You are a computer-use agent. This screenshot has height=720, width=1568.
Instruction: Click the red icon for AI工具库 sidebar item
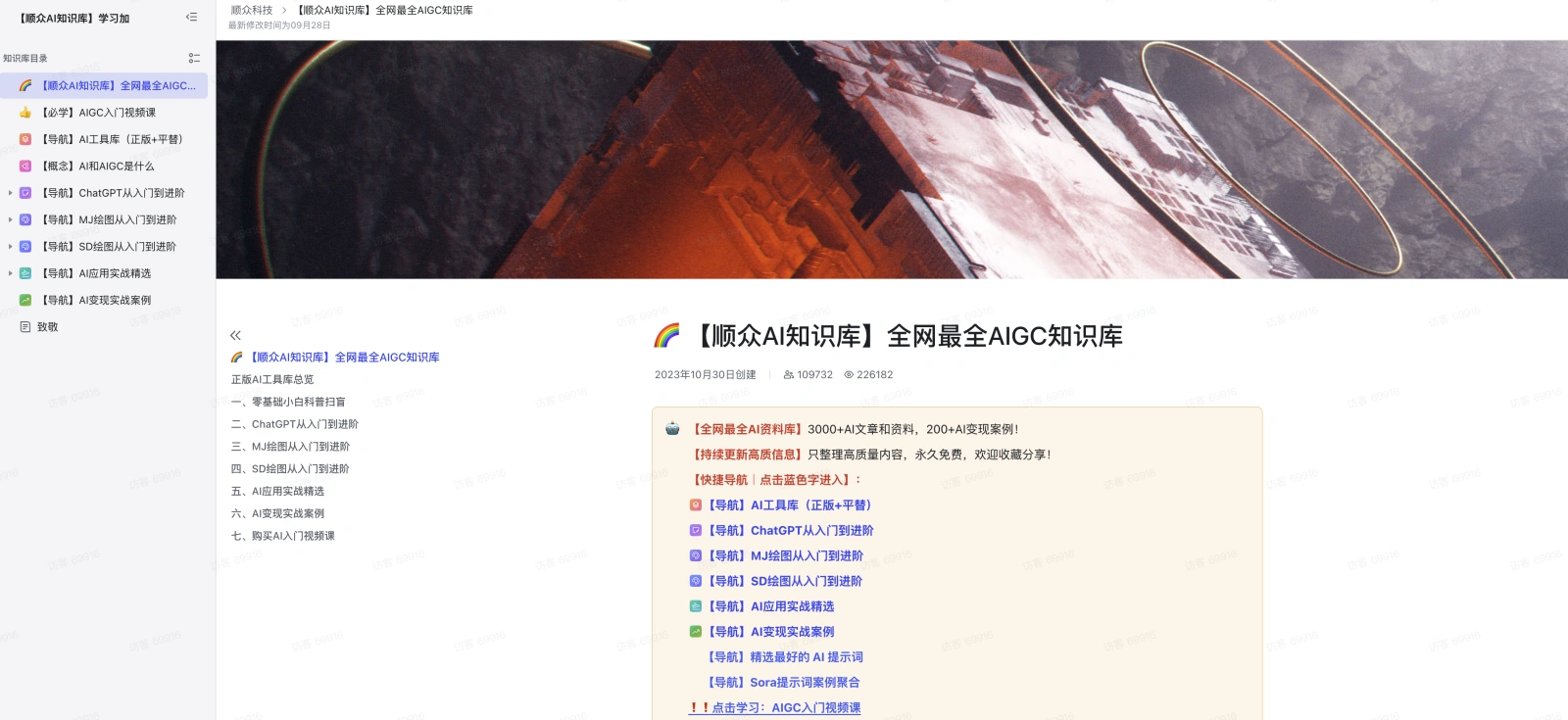(25, 139)
